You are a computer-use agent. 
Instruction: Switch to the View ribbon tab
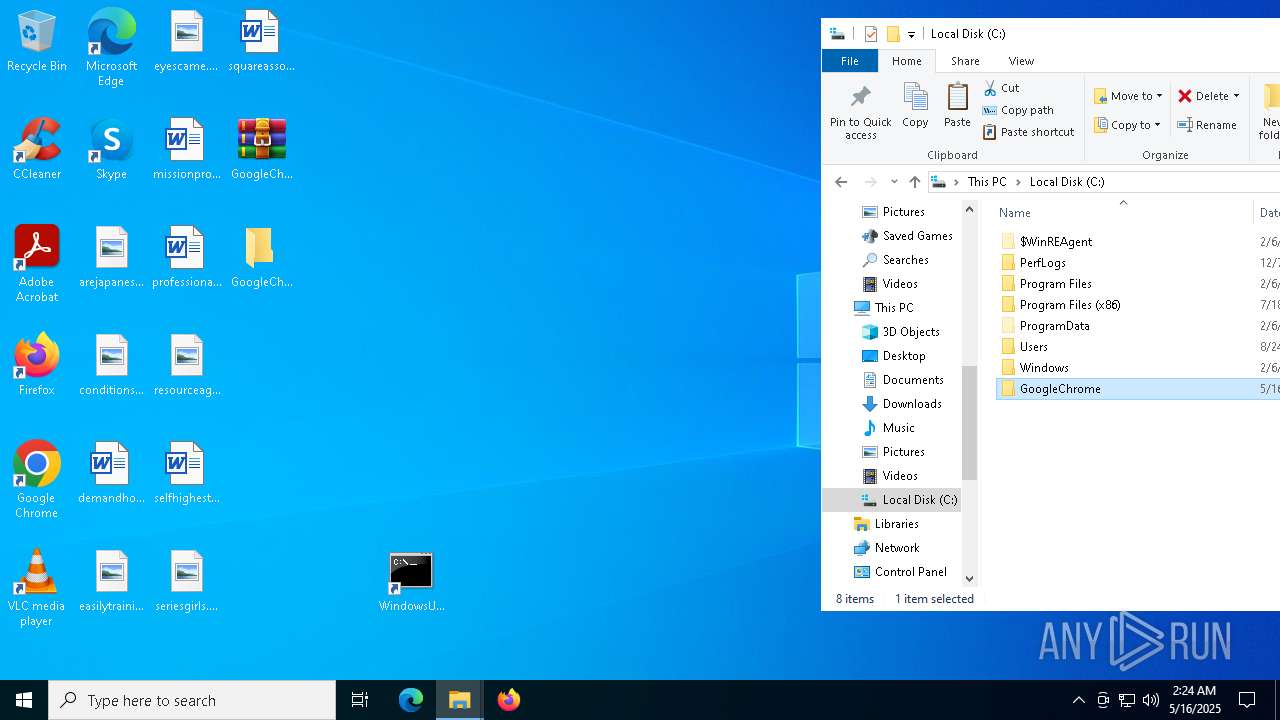click(x=1021, y=61)
